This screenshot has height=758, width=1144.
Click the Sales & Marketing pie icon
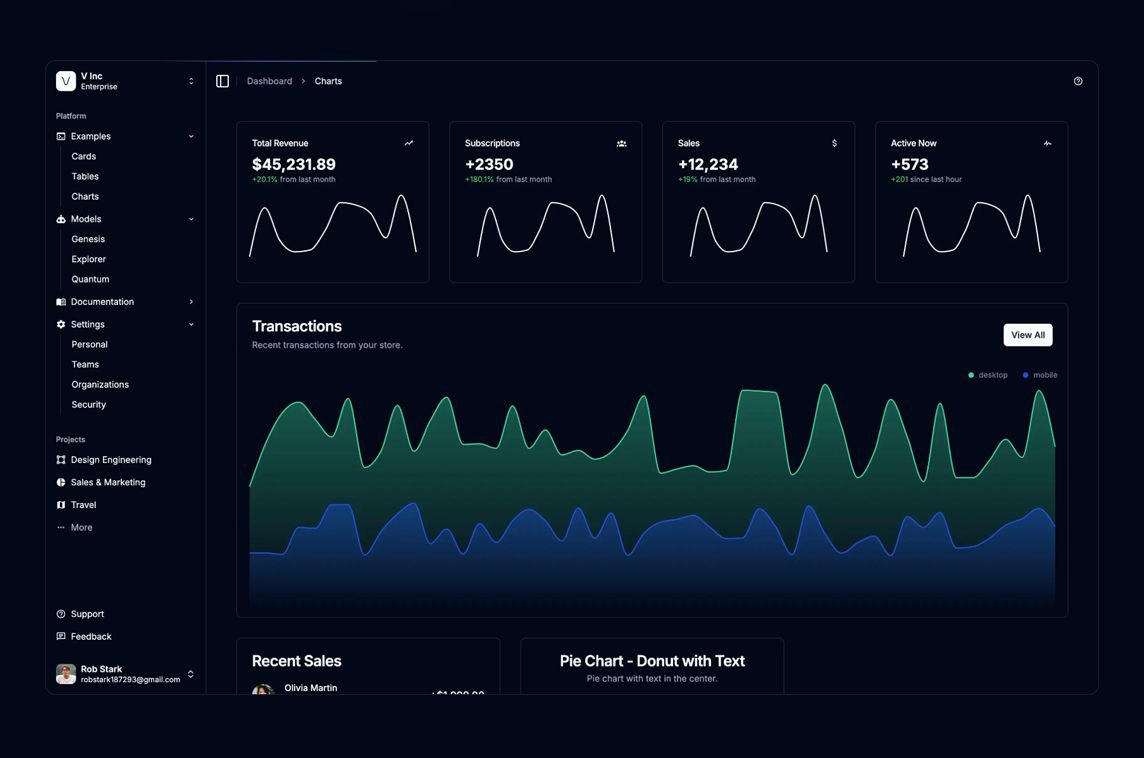pyautogui.click(x=61, y=482)
